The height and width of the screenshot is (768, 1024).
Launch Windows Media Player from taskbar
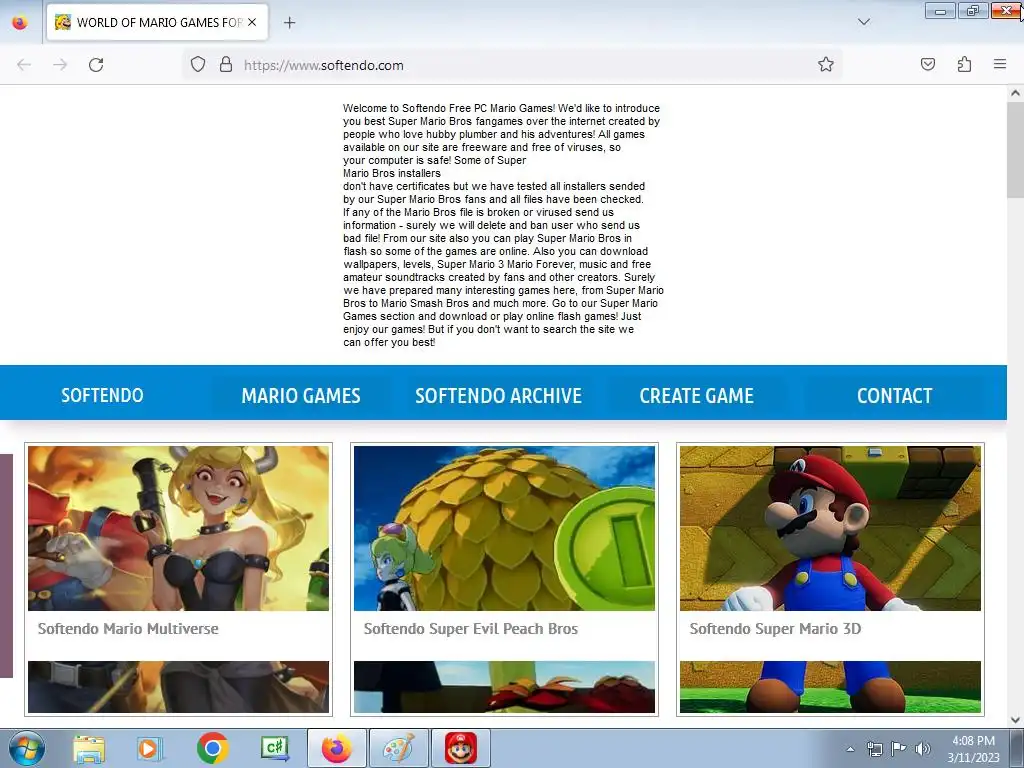tap(149, 748)
